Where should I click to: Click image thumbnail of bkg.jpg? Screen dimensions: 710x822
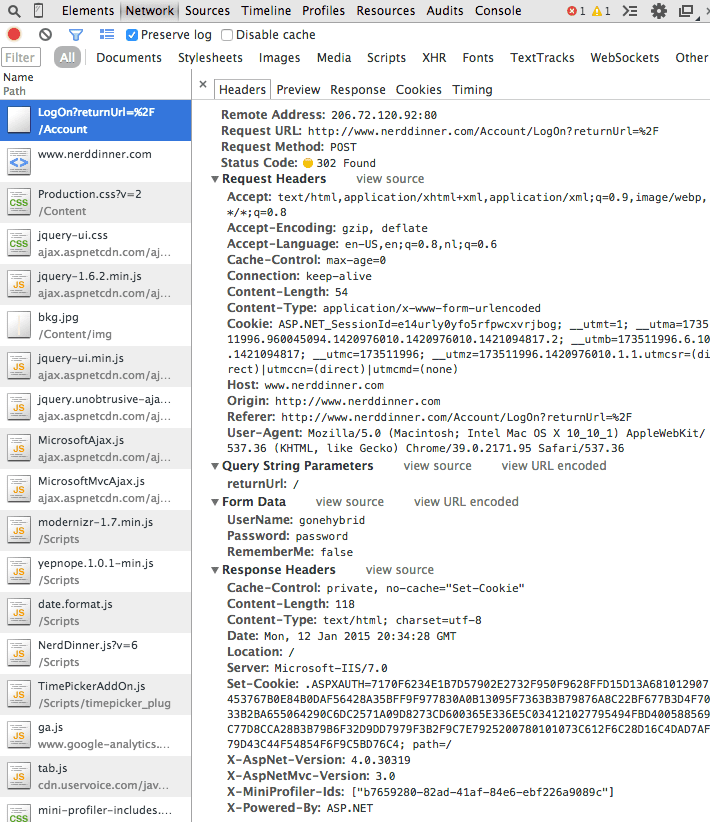point(19,326)
